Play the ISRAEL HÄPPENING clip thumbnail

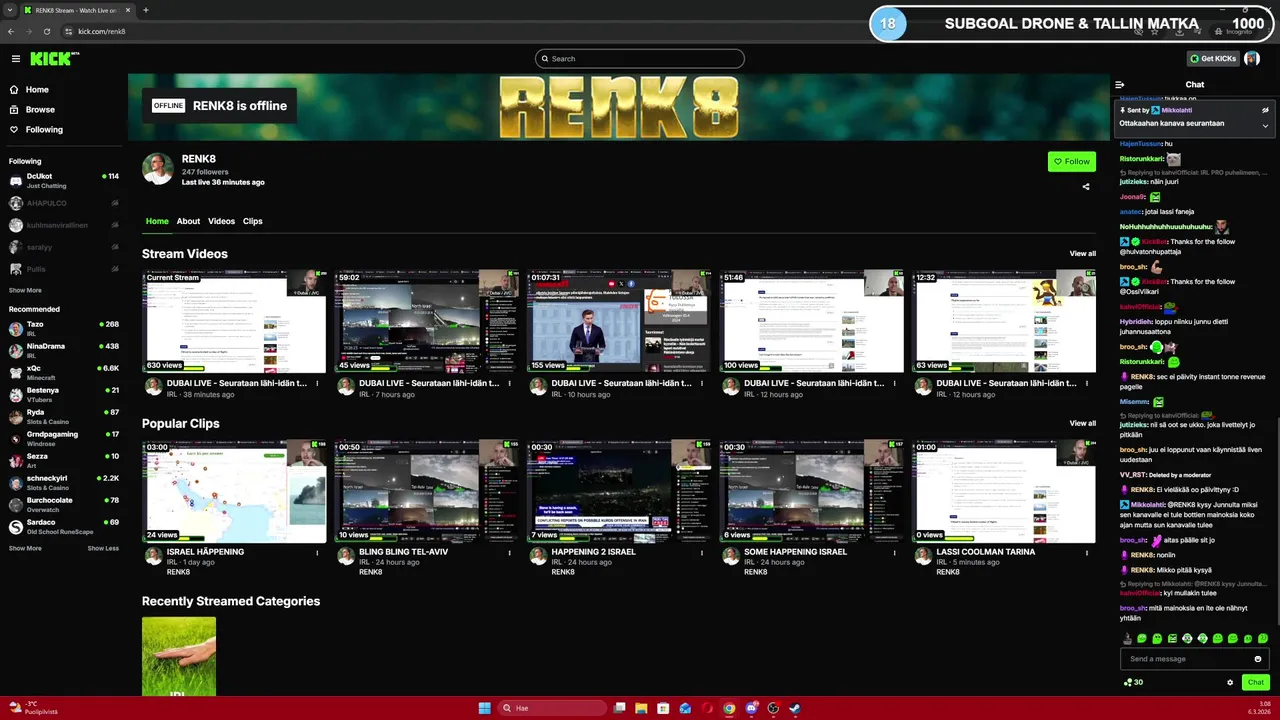[234, 491]
